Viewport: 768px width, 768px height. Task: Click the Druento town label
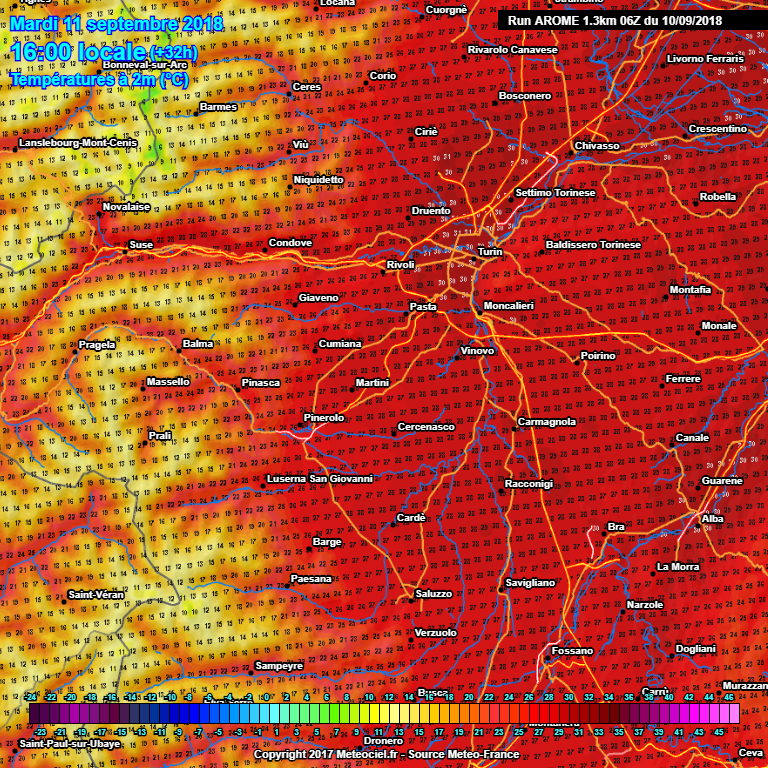coord(431,211)
